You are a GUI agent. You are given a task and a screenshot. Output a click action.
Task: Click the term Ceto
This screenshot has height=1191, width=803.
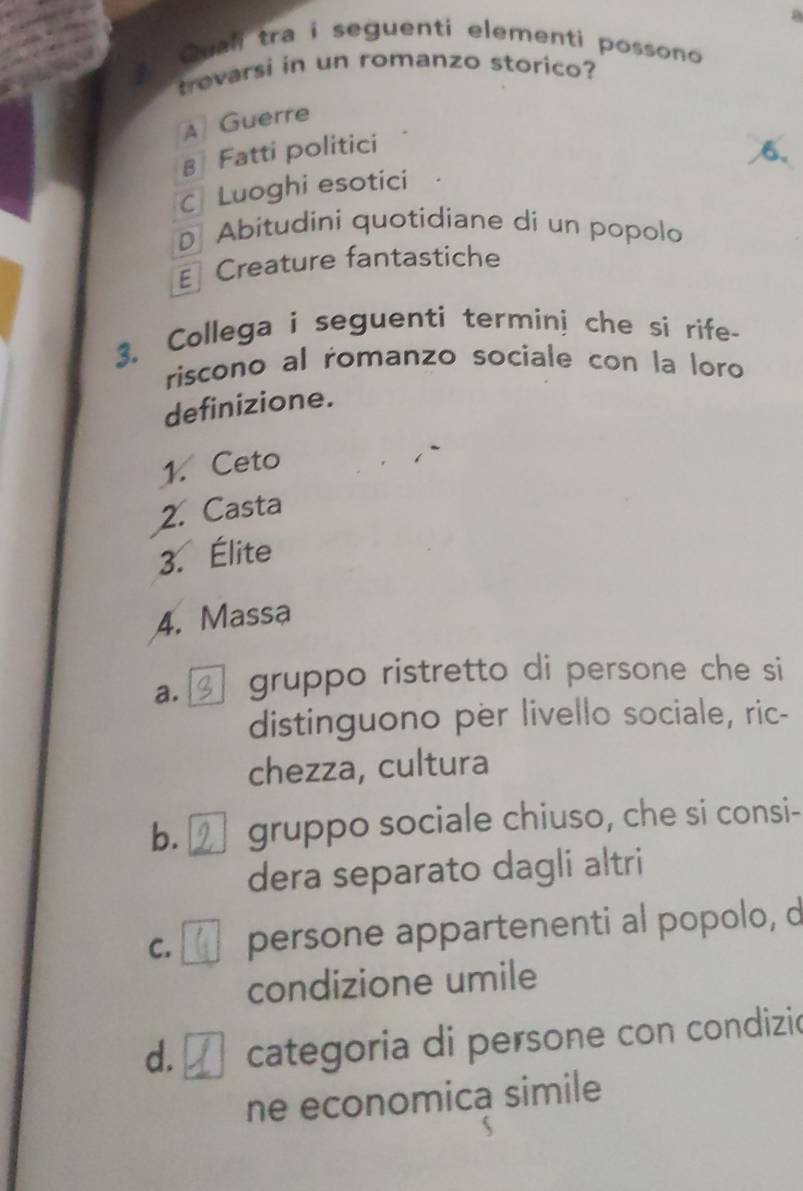pos(246,462)
